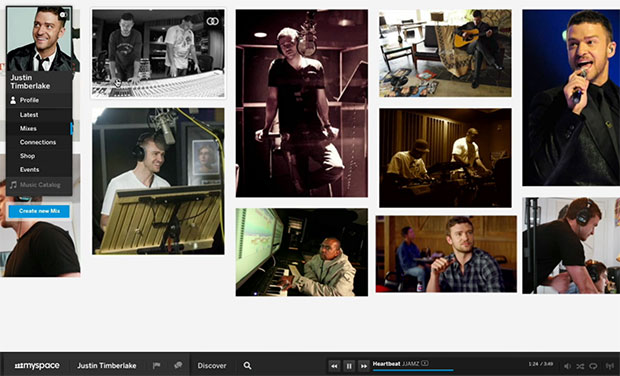Click the JJAMZ artist name in the player
The image size is (620, 376).
click(410, 363)
